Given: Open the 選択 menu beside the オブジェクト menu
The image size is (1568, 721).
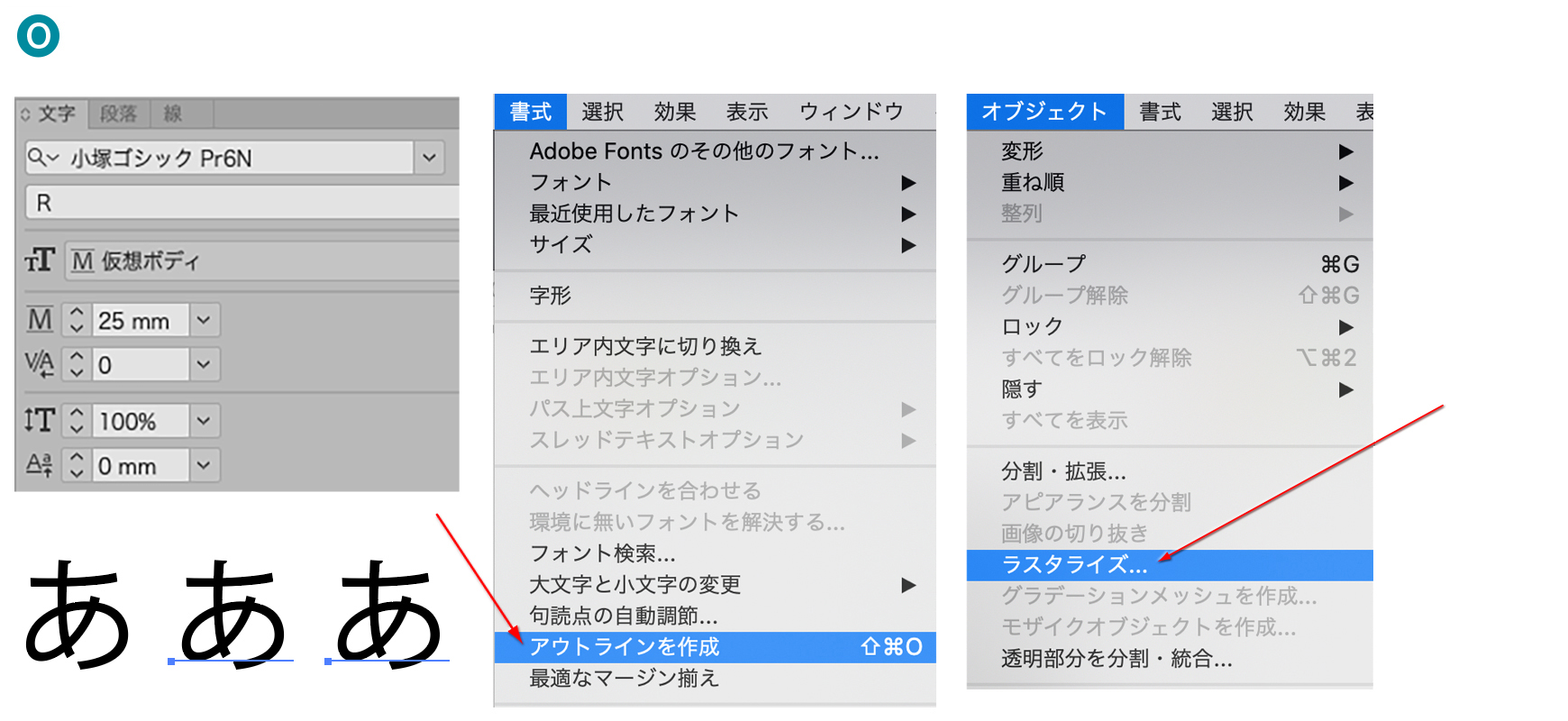Looking at the screenshot, I should pos(1232,112).
